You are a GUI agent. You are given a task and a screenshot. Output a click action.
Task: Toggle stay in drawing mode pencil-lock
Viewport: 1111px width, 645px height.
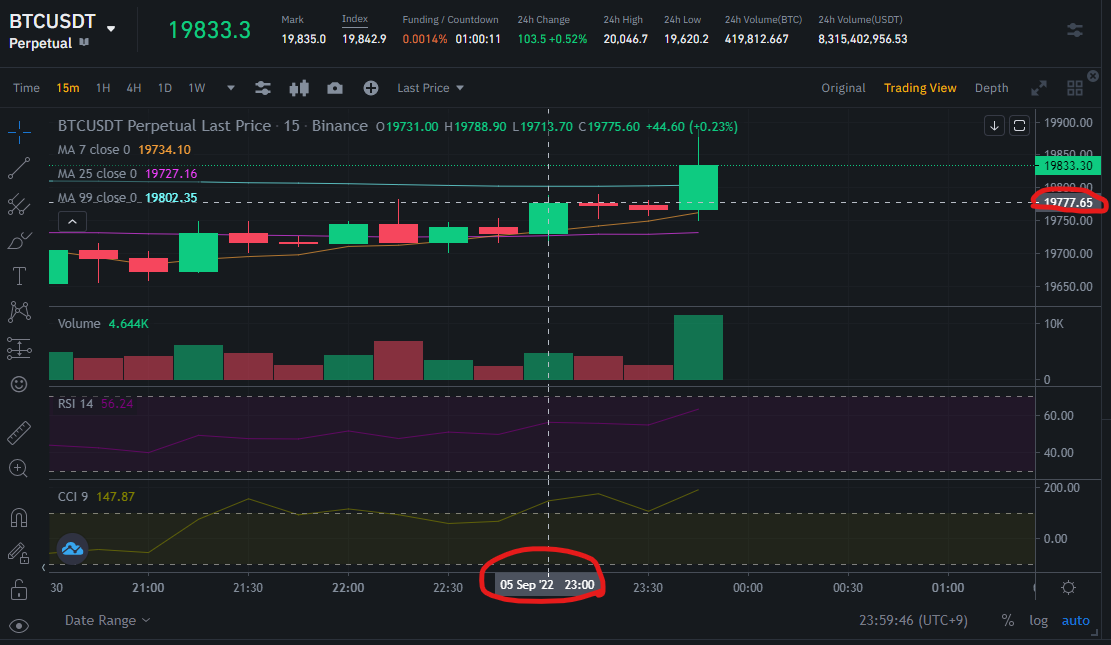(19, 553)
